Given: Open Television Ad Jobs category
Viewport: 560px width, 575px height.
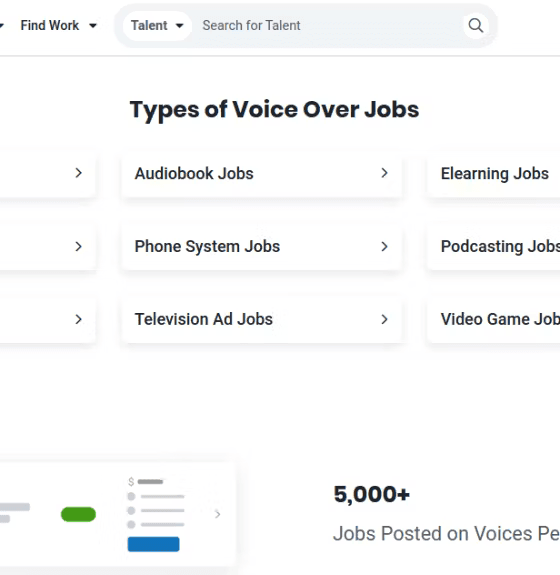Looking at the screenshot, I should (261, 319).
